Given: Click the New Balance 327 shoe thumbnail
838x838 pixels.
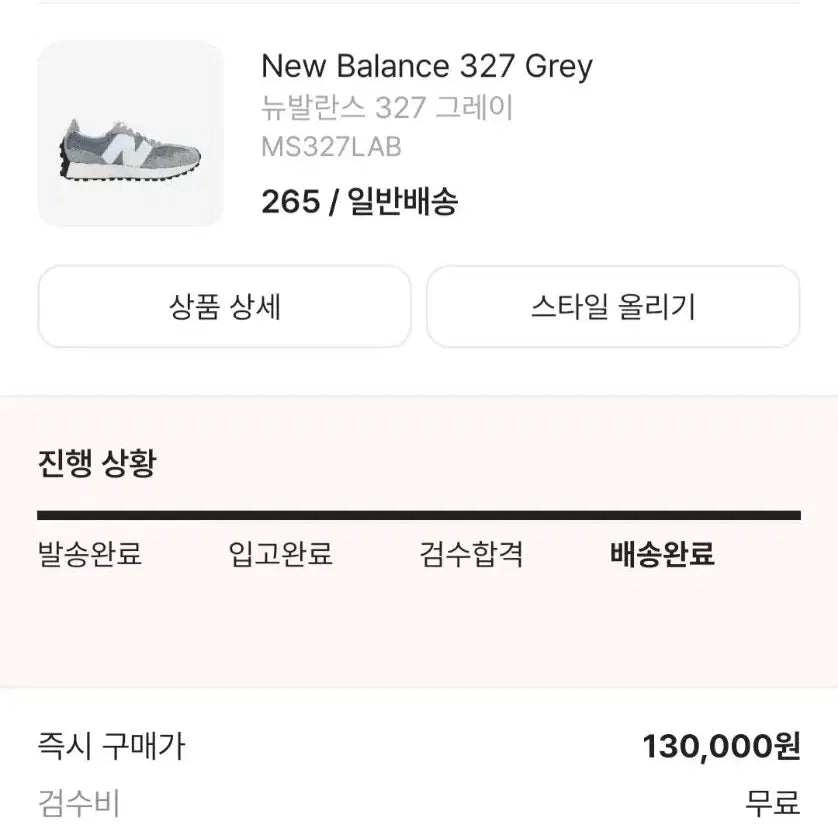Looking at the screenshot, I should coord(131,133).
